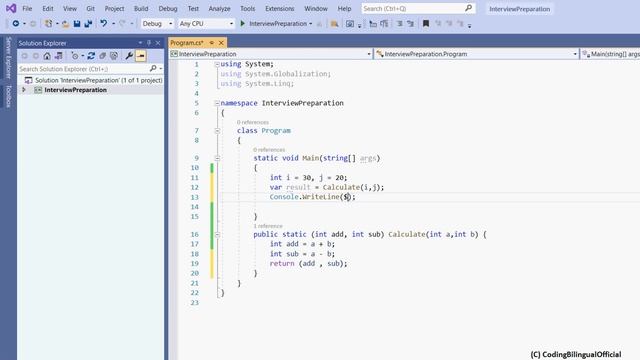Image resolution: width=640 pixels, height=360 pixels.
Task: Toggle the highlighted Preview Selected Items button
Action: click(141, 56)
